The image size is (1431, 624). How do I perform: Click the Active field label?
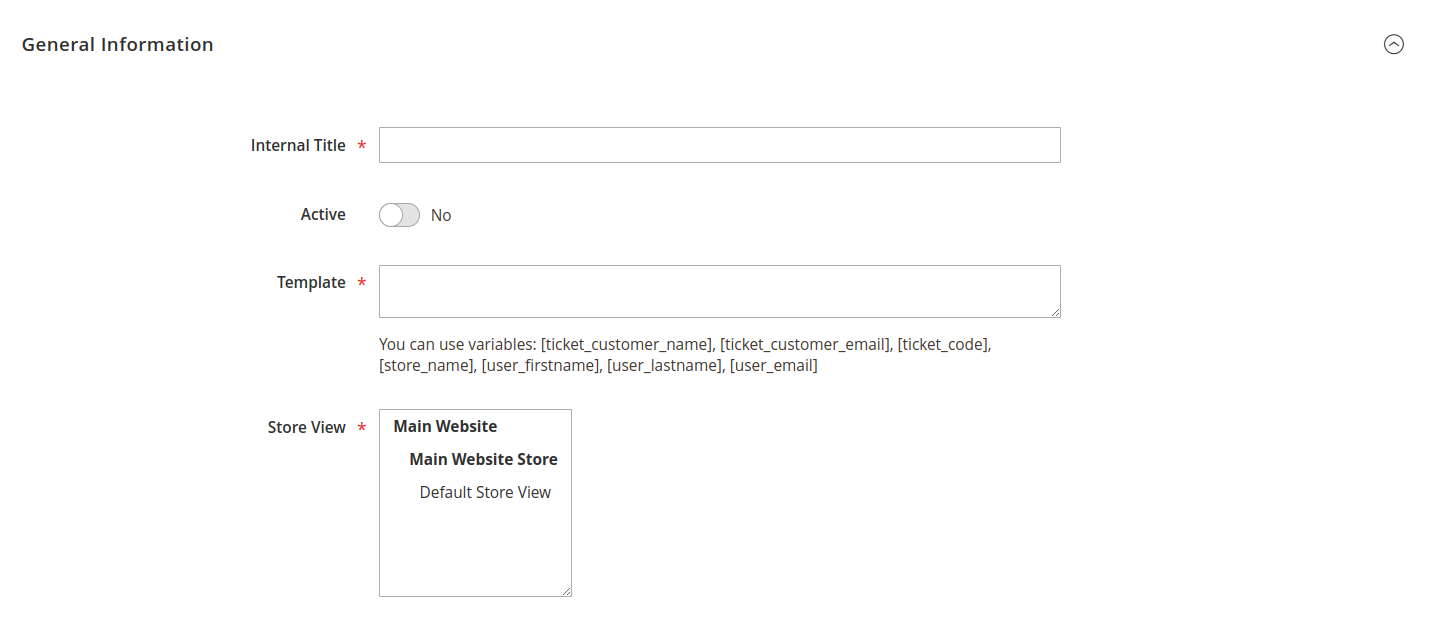[x=323, y=214]
